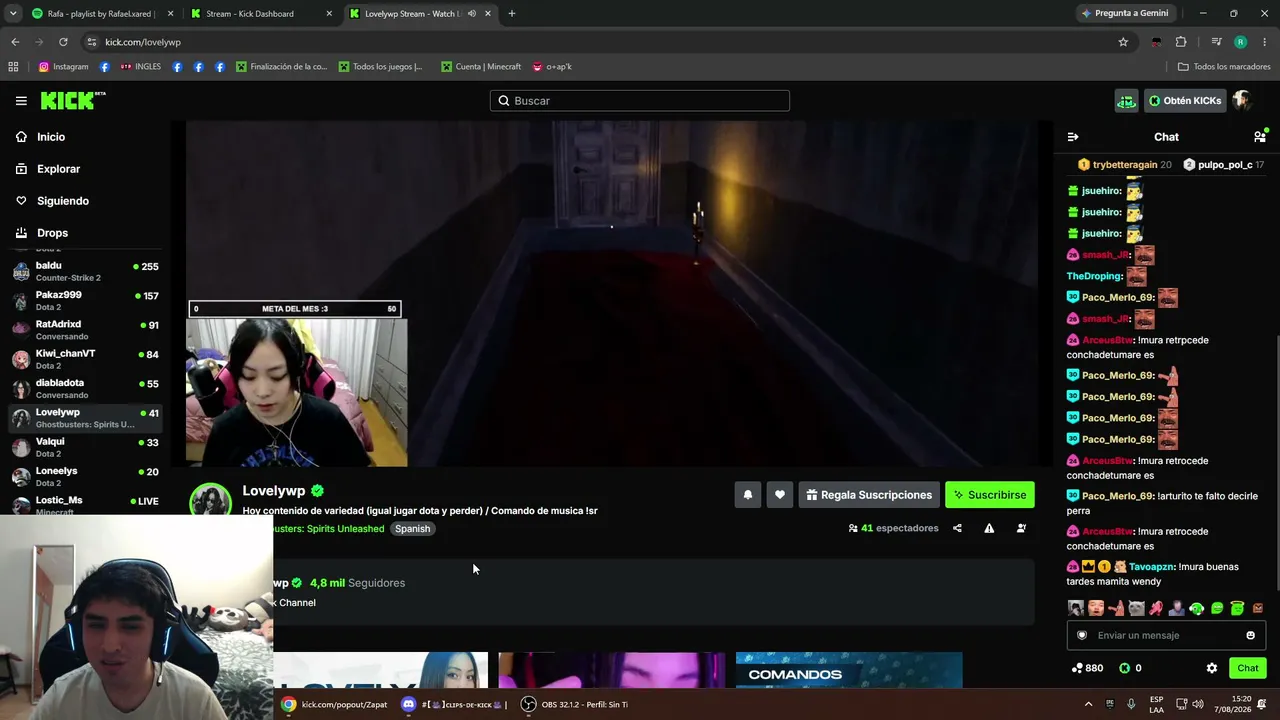The width and height of the screenshot is (1280, 720).
Task: Open the COMANDOS panel thumbnail
Action: [849, 670]
